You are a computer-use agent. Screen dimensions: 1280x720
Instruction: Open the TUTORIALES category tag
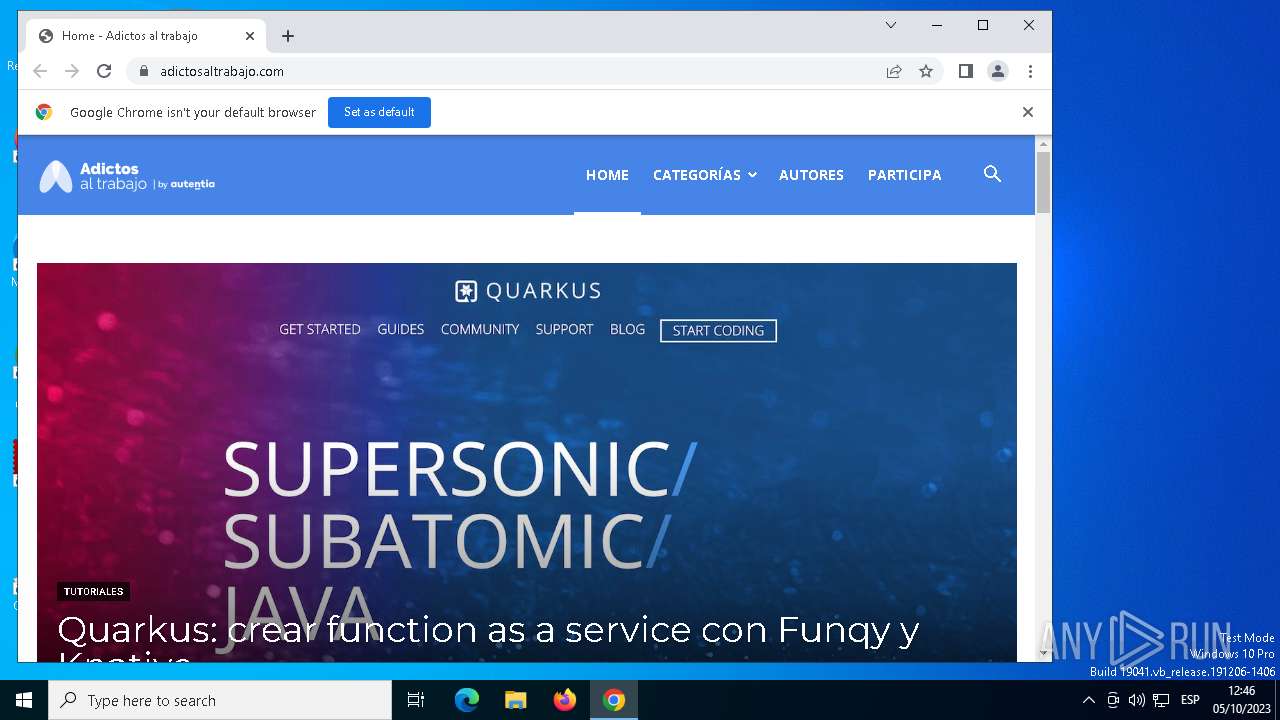[94, 592]
